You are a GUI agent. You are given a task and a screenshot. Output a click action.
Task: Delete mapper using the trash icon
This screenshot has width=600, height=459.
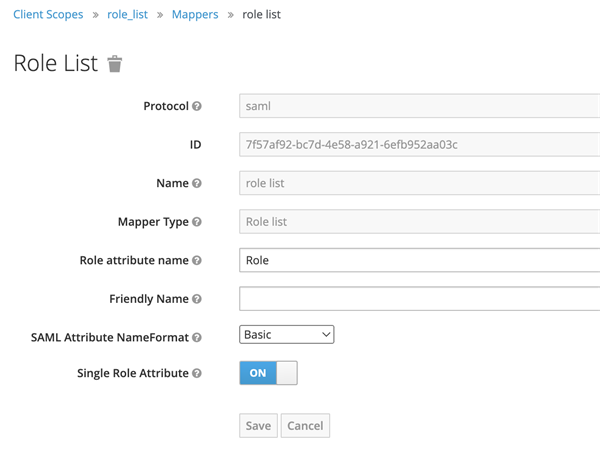(114, 63)
